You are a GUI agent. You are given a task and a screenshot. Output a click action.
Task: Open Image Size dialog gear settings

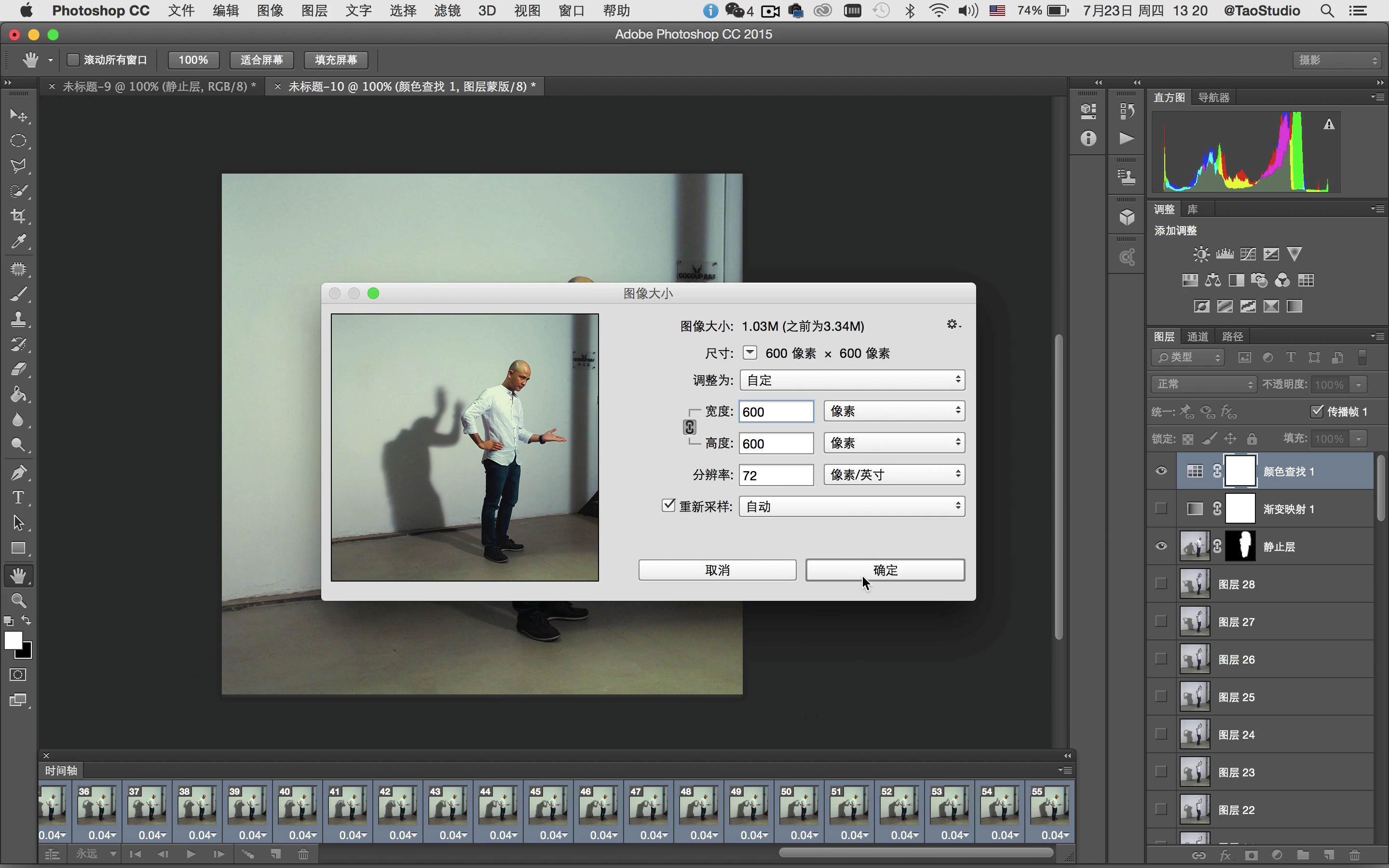click(x=953, y=325)
